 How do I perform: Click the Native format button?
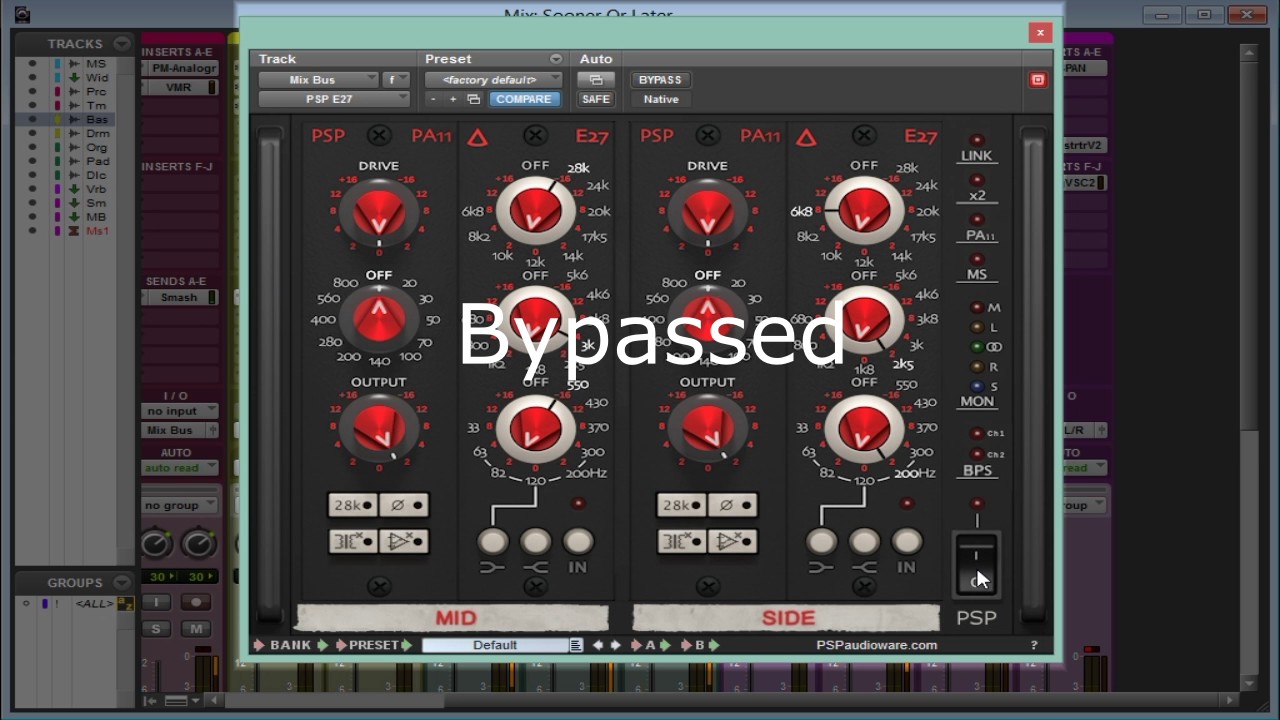[x=661, y=99]
